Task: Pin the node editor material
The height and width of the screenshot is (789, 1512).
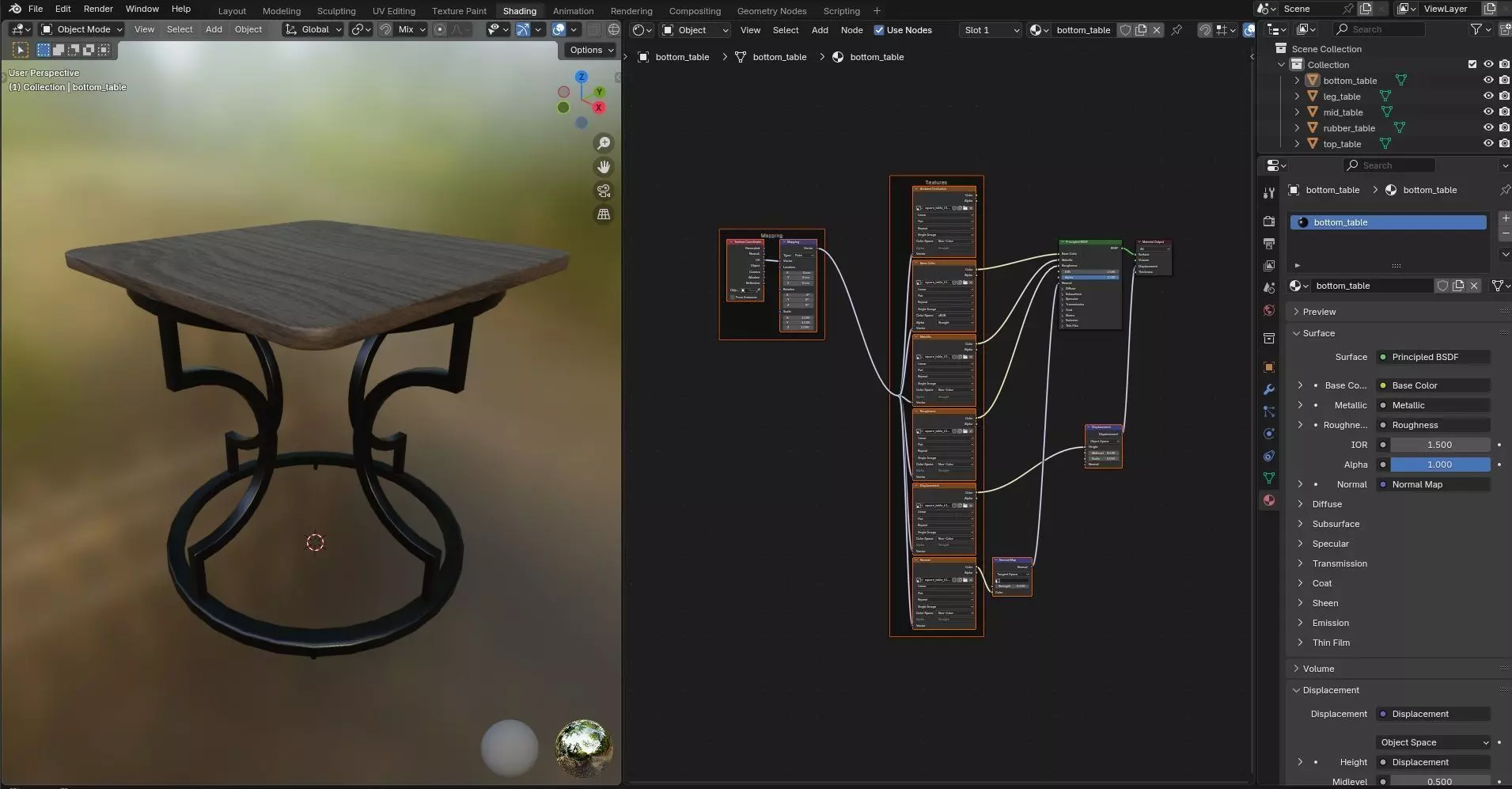Action: 1177,30
